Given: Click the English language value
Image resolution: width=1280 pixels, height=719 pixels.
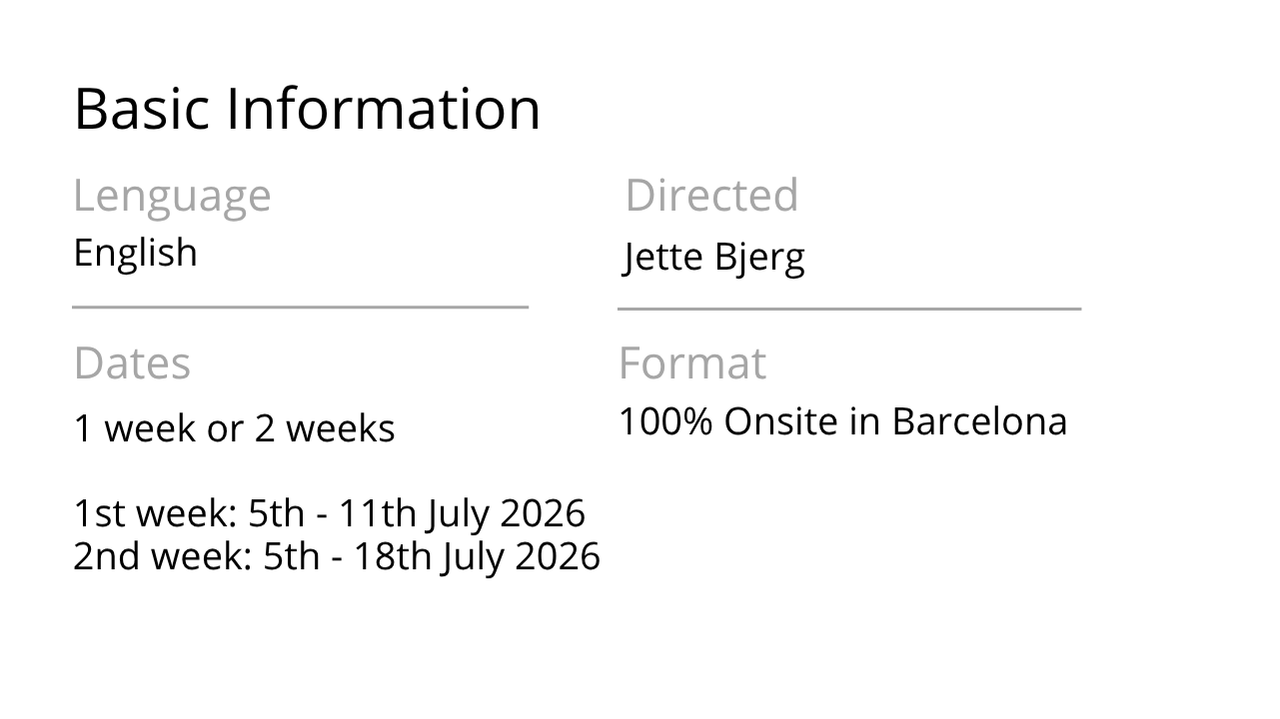Looking at the screenshot, I should click(135, 252).
